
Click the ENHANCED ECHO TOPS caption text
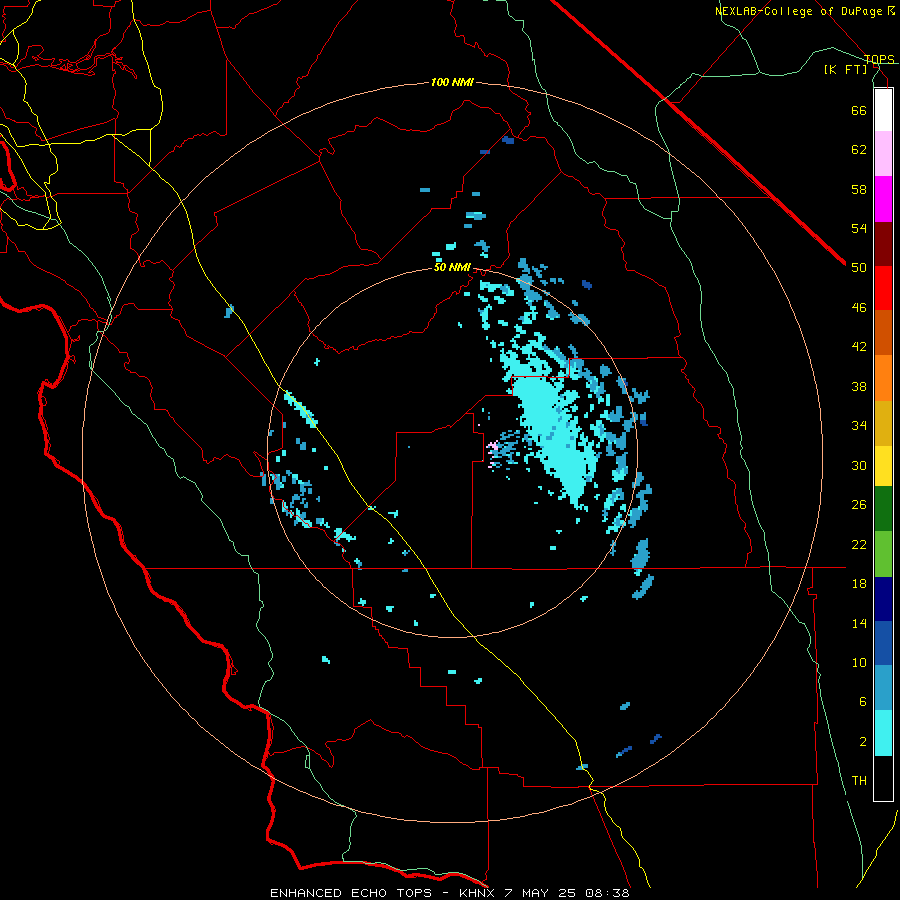pyautogui.click(x=351, y=893)
